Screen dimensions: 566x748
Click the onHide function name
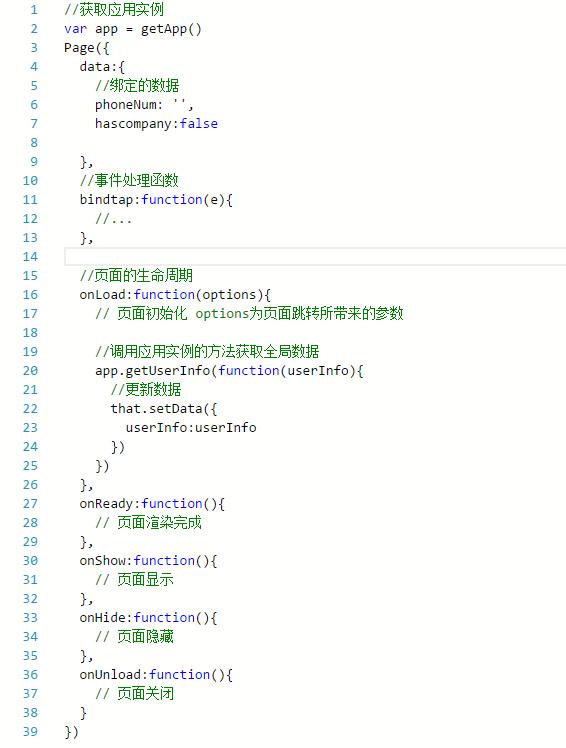tap(102, 617)
